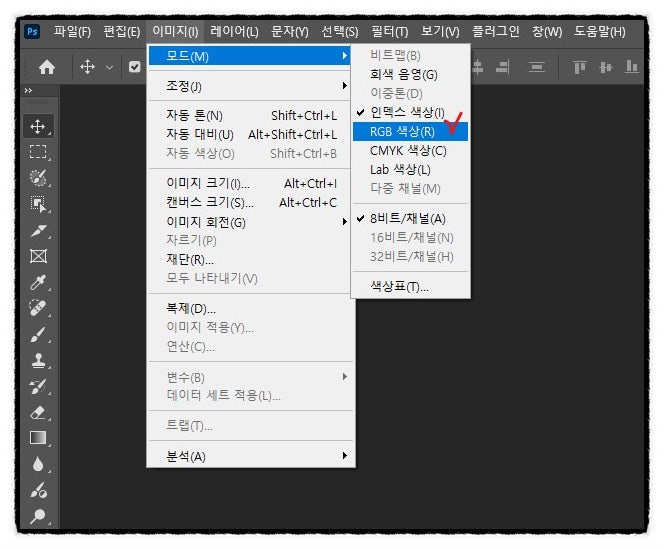The height and width of the screenshot is (549, 664).
Task: Expand the 모드(M) submenu
Action: (250, 56)
